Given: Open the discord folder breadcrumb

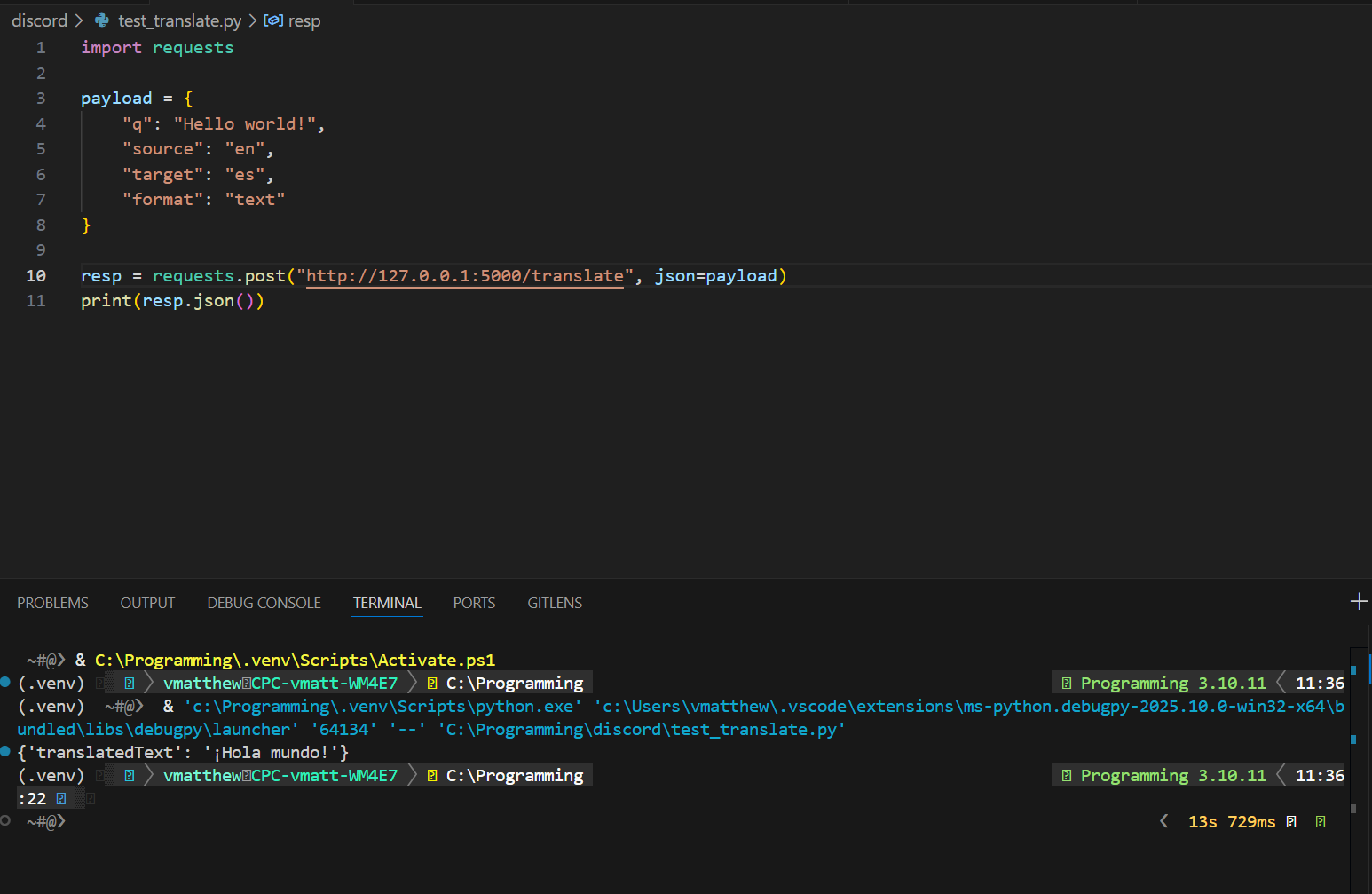Looking at the screenshot, I should 39,20.
